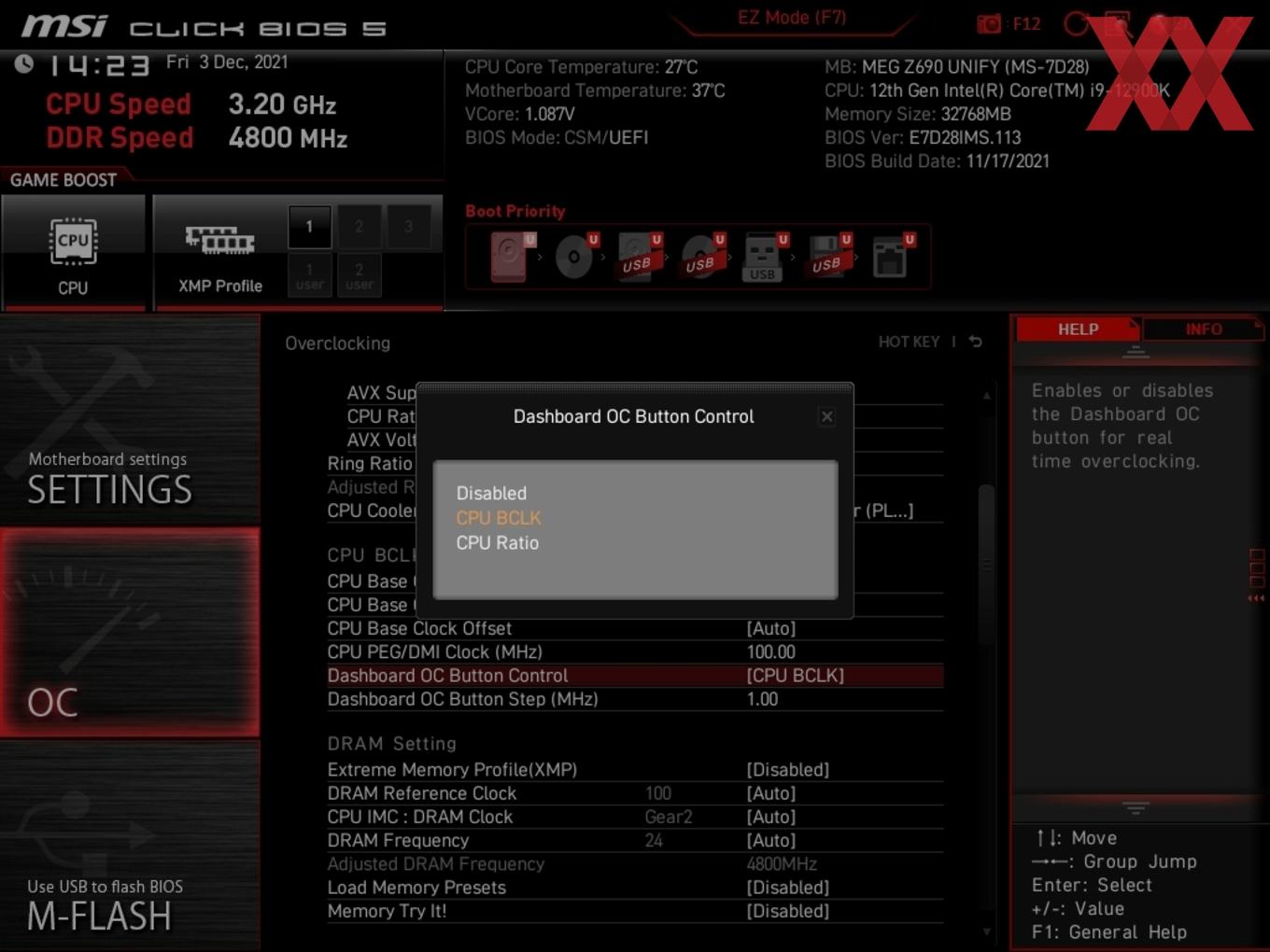Open the M-FLASH BIOS flashing section

pos(130,846)
